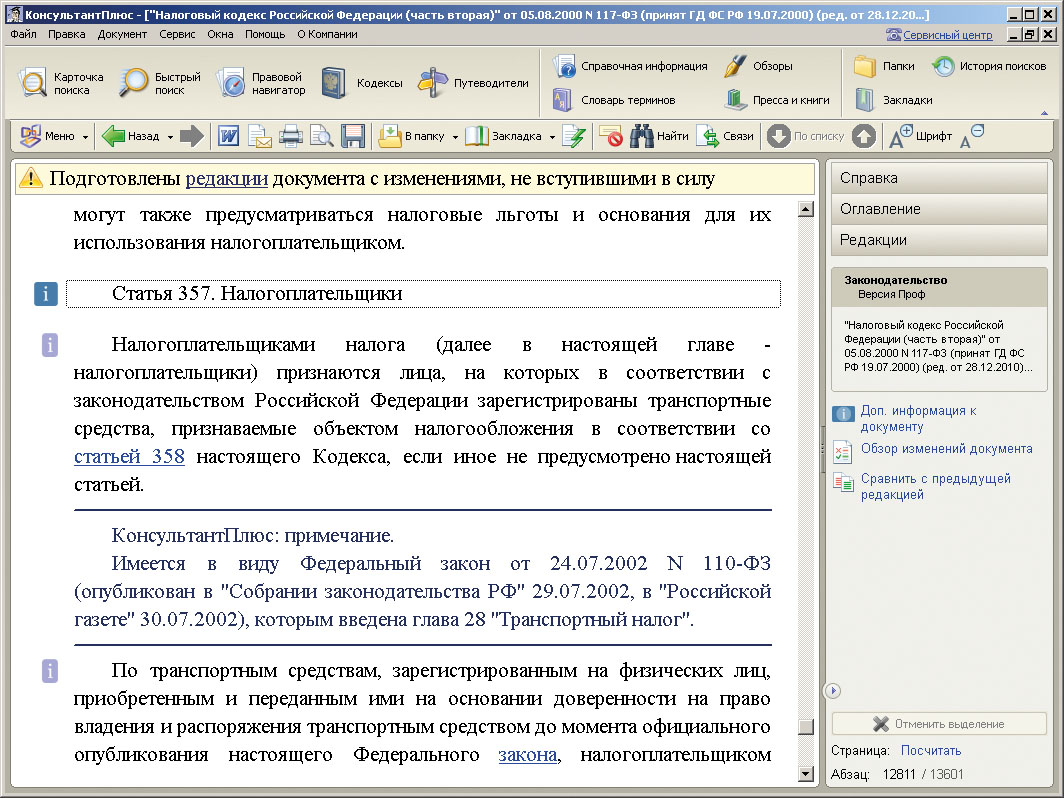Click the red prohibition icon in toolbar
Image resolution: width=1064 pixels, height=798 pixels.
pyautogui.click(x=611, y=136)
